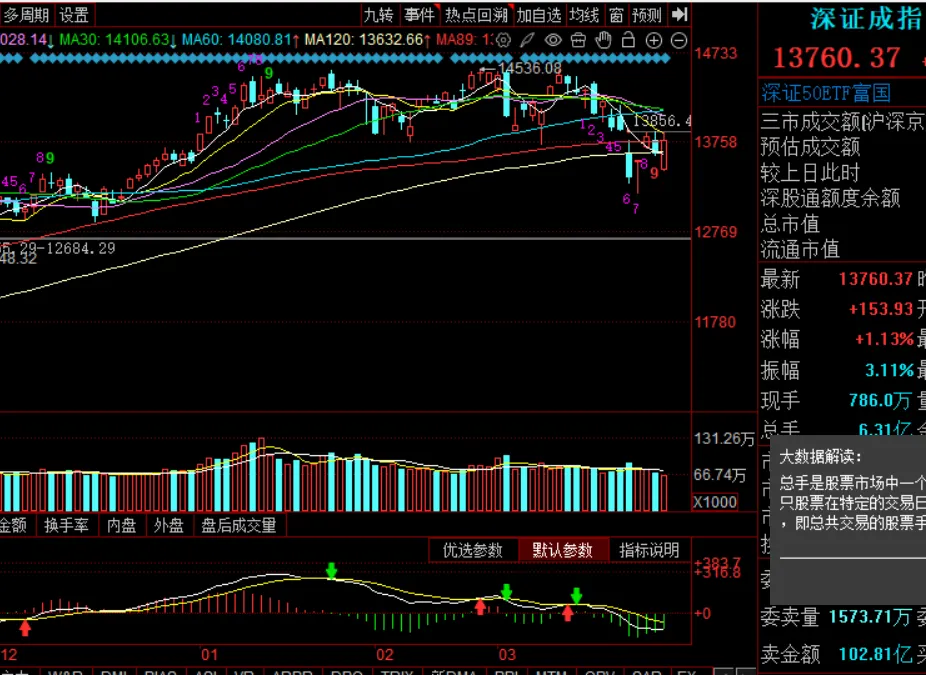Expand the 热点回溯 dropdown
This screenshot has height=675, width=926.
pos(477,15)
